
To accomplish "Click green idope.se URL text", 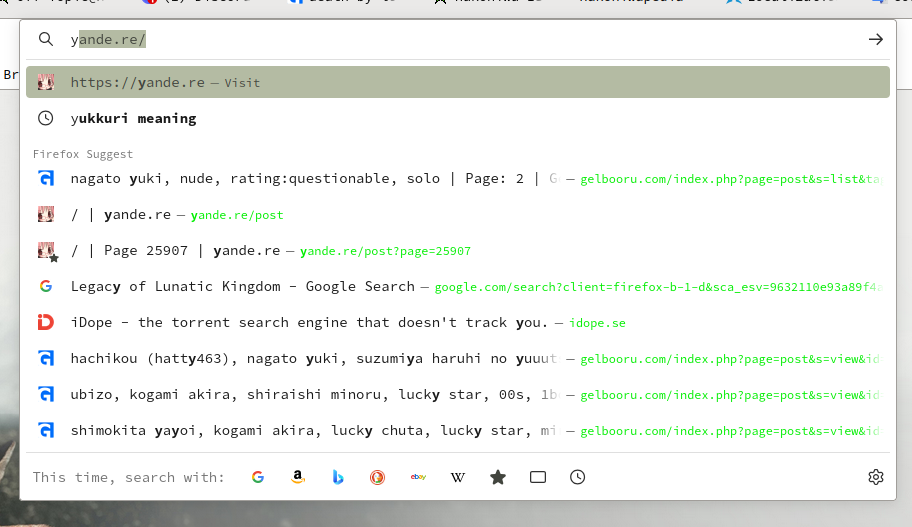I will pyautogui.click(x=597, y=323).
